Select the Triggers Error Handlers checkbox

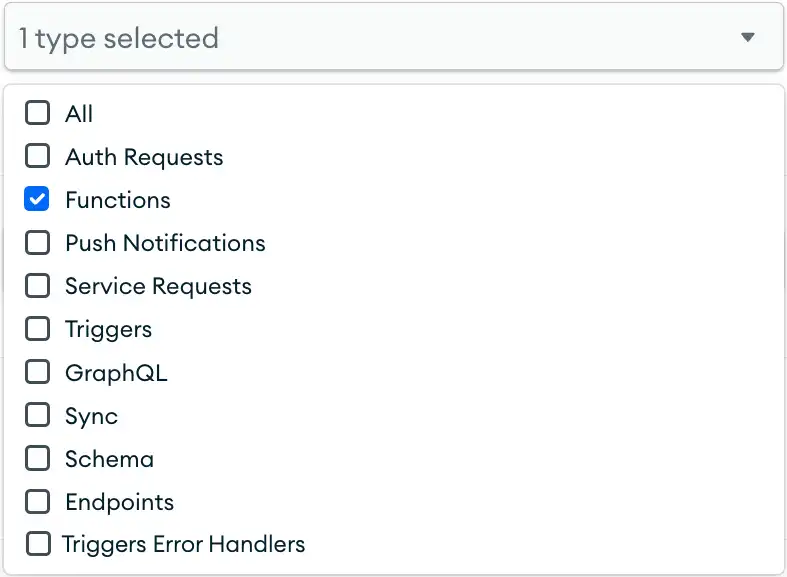(x=37, y=545)
